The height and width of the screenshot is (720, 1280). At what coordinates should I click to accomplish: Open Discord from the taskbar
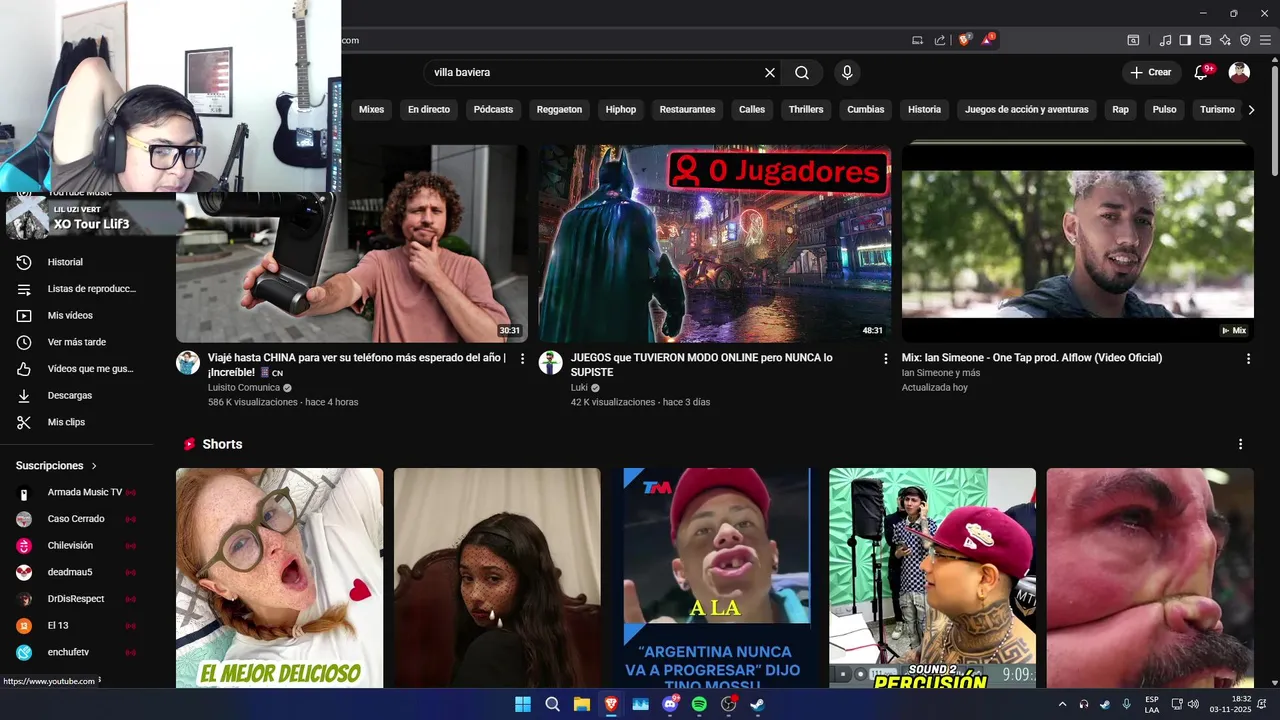click(670, 704)
